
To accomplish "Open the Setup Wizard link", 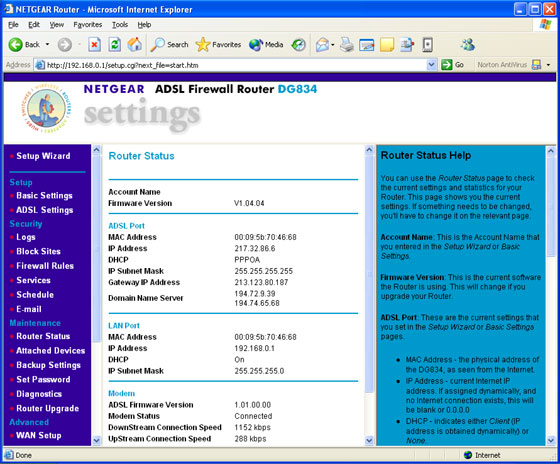I will point(43,156).
